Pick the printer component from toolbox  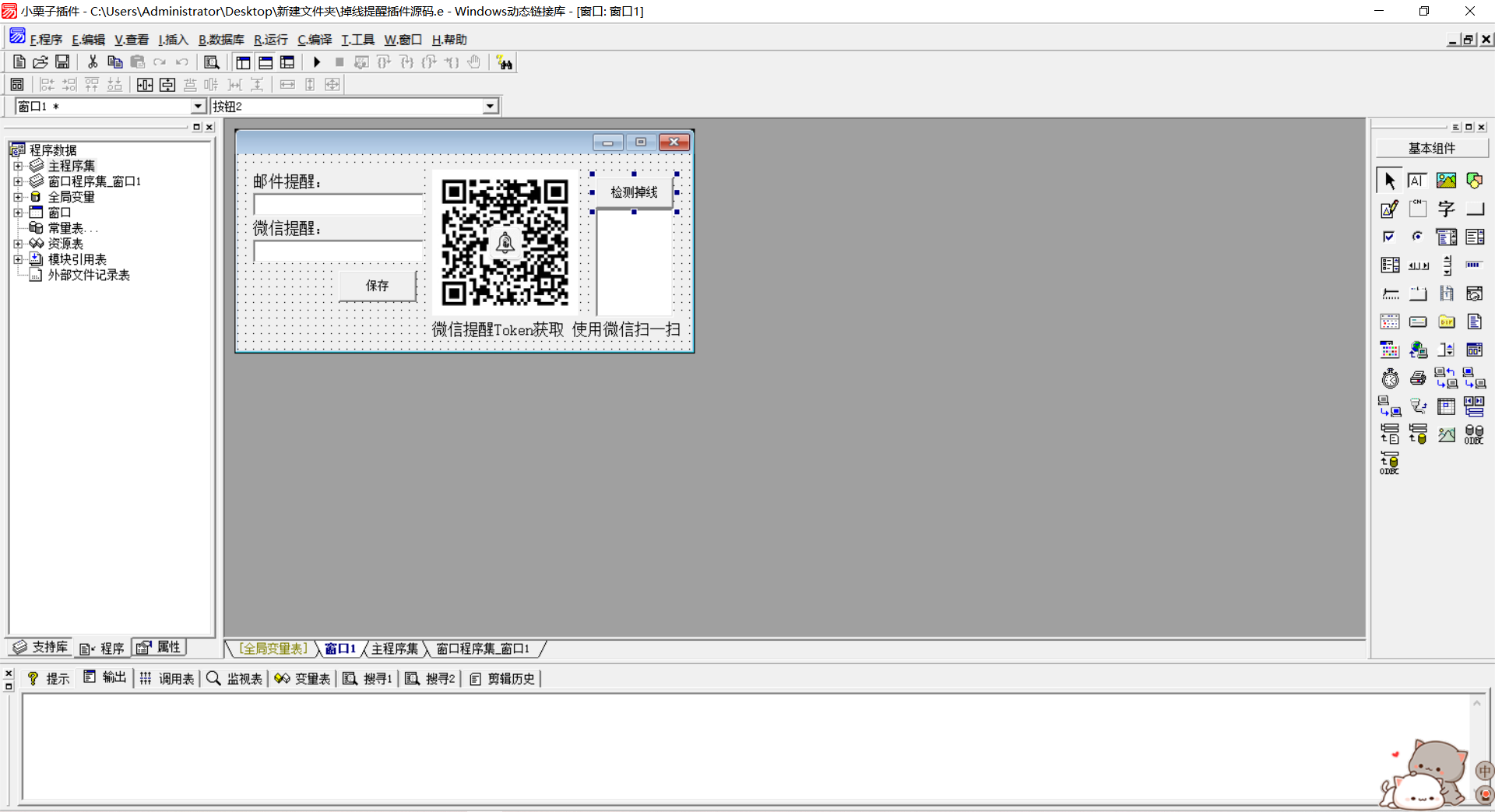1418,378
